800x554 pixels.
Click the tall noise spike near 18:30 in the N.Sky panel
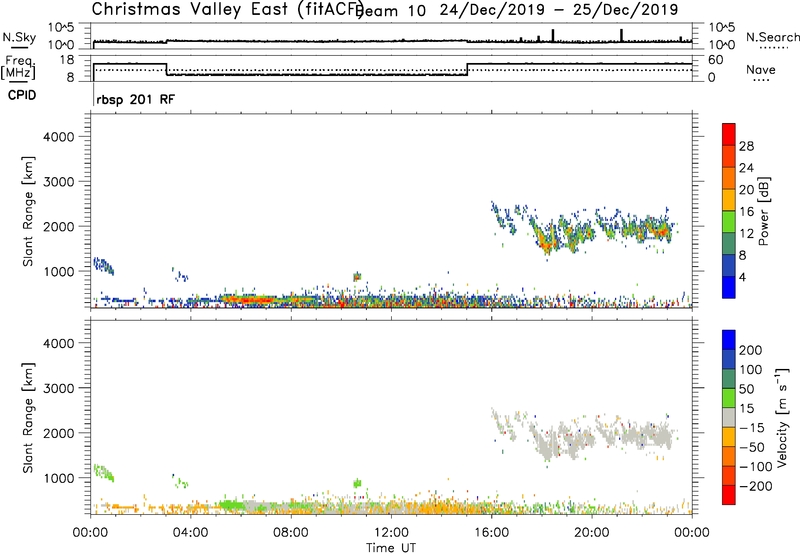(553, 36)
